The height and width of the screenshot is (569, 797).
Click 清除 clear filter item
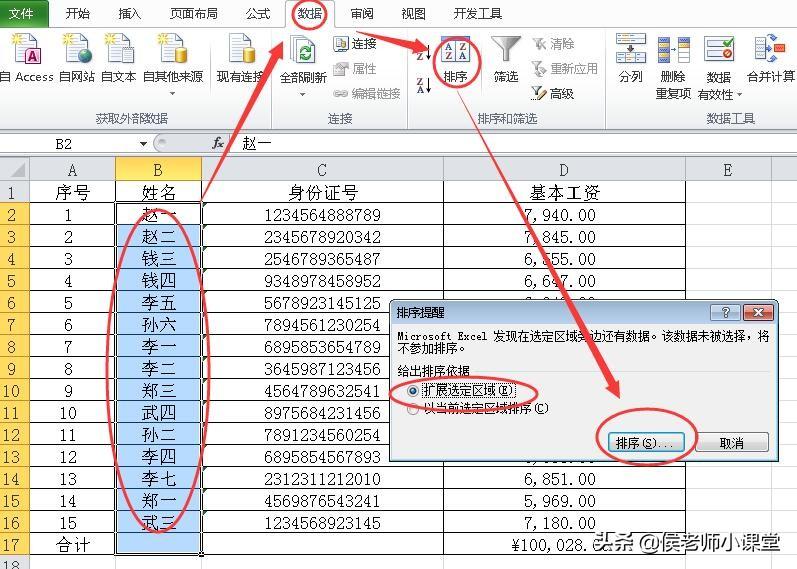click(x=554, y=44)
